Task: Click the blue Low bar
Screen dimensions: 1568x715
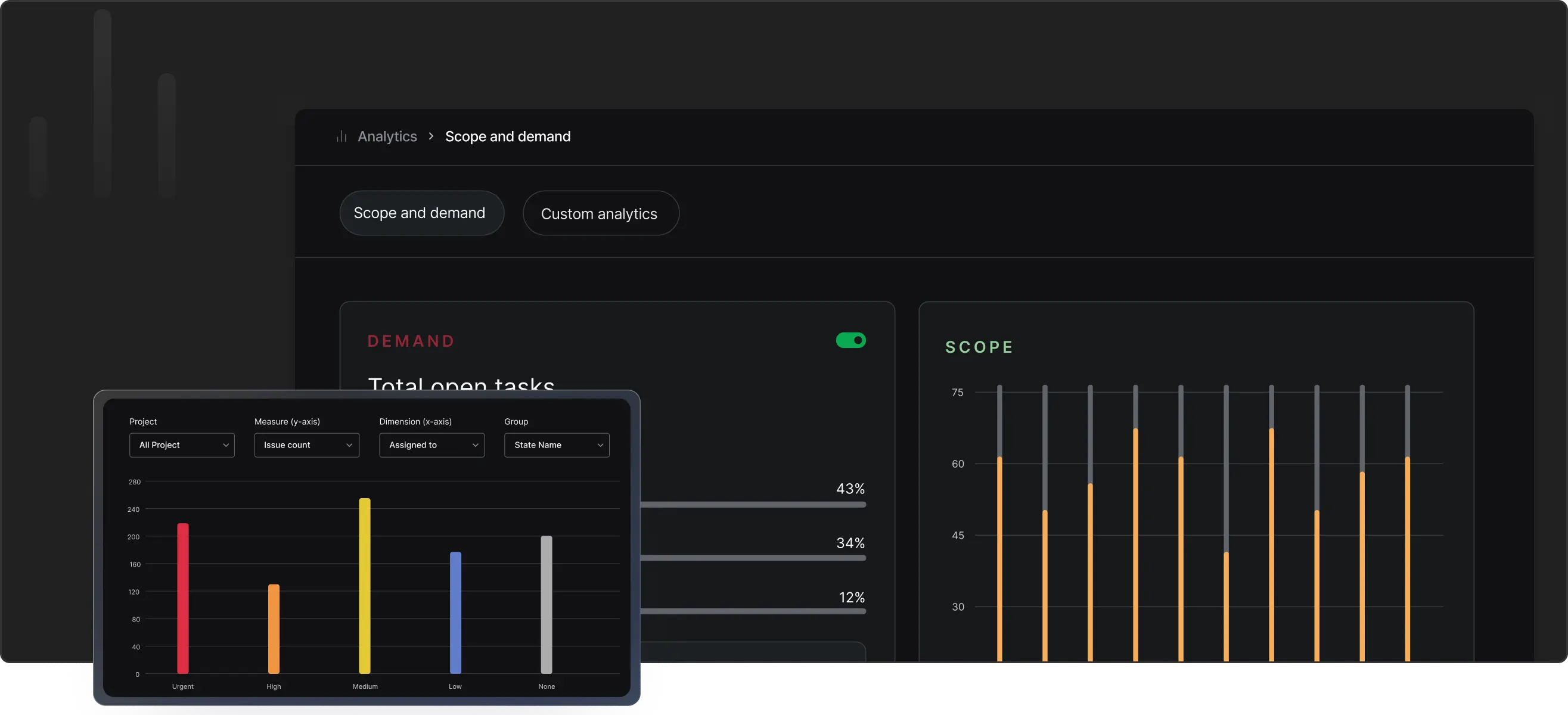Action: coord(455,612)
